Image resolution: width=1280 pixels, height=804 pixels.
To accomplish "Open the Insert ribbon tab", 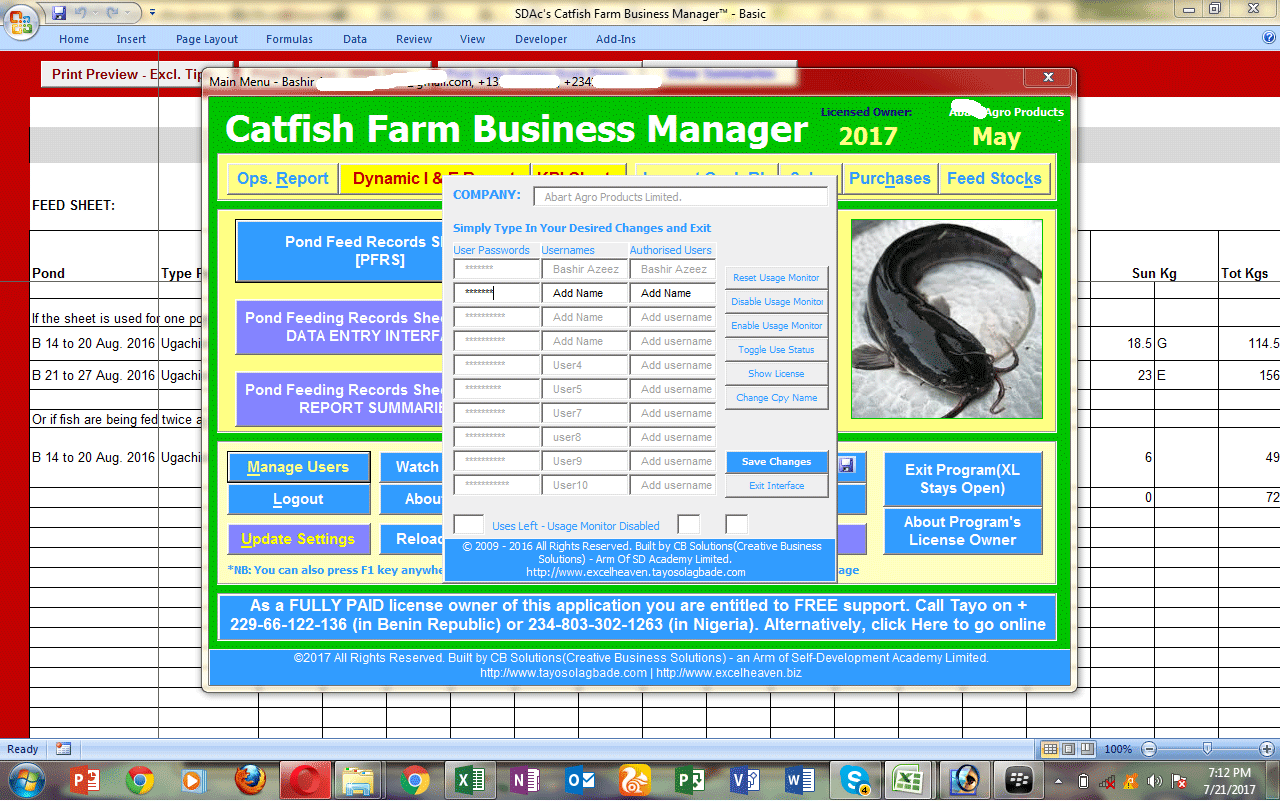I will [x=131, y=39].
